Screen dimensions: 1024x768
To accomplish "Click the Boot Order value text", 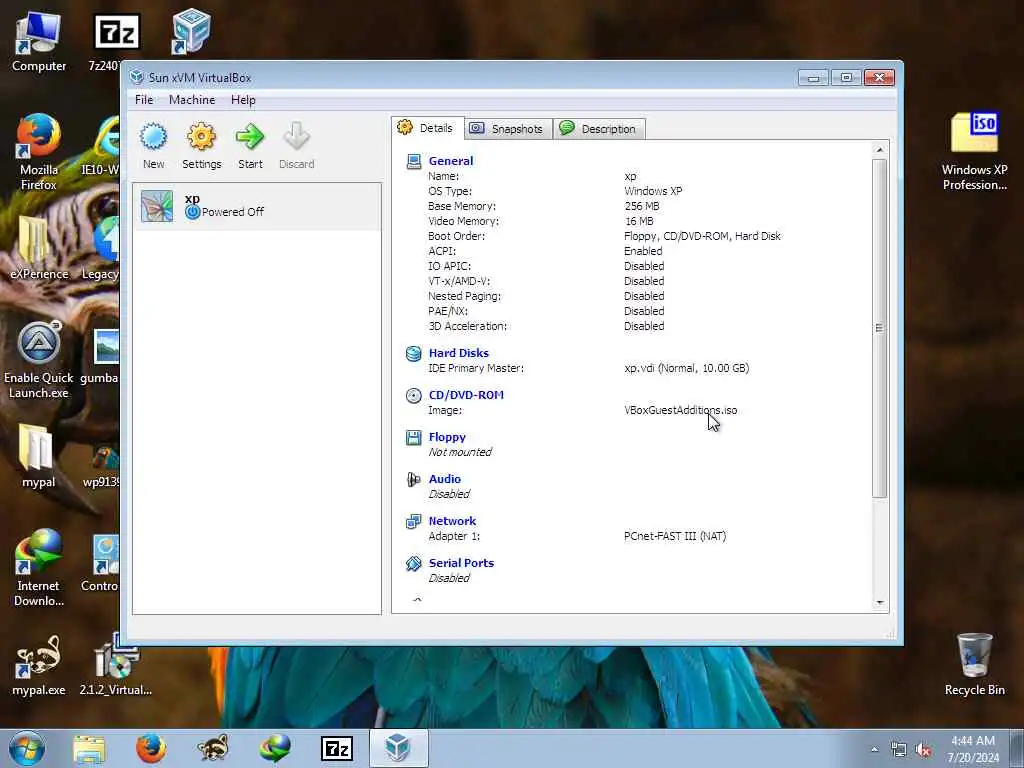I will tap(702, 236).
